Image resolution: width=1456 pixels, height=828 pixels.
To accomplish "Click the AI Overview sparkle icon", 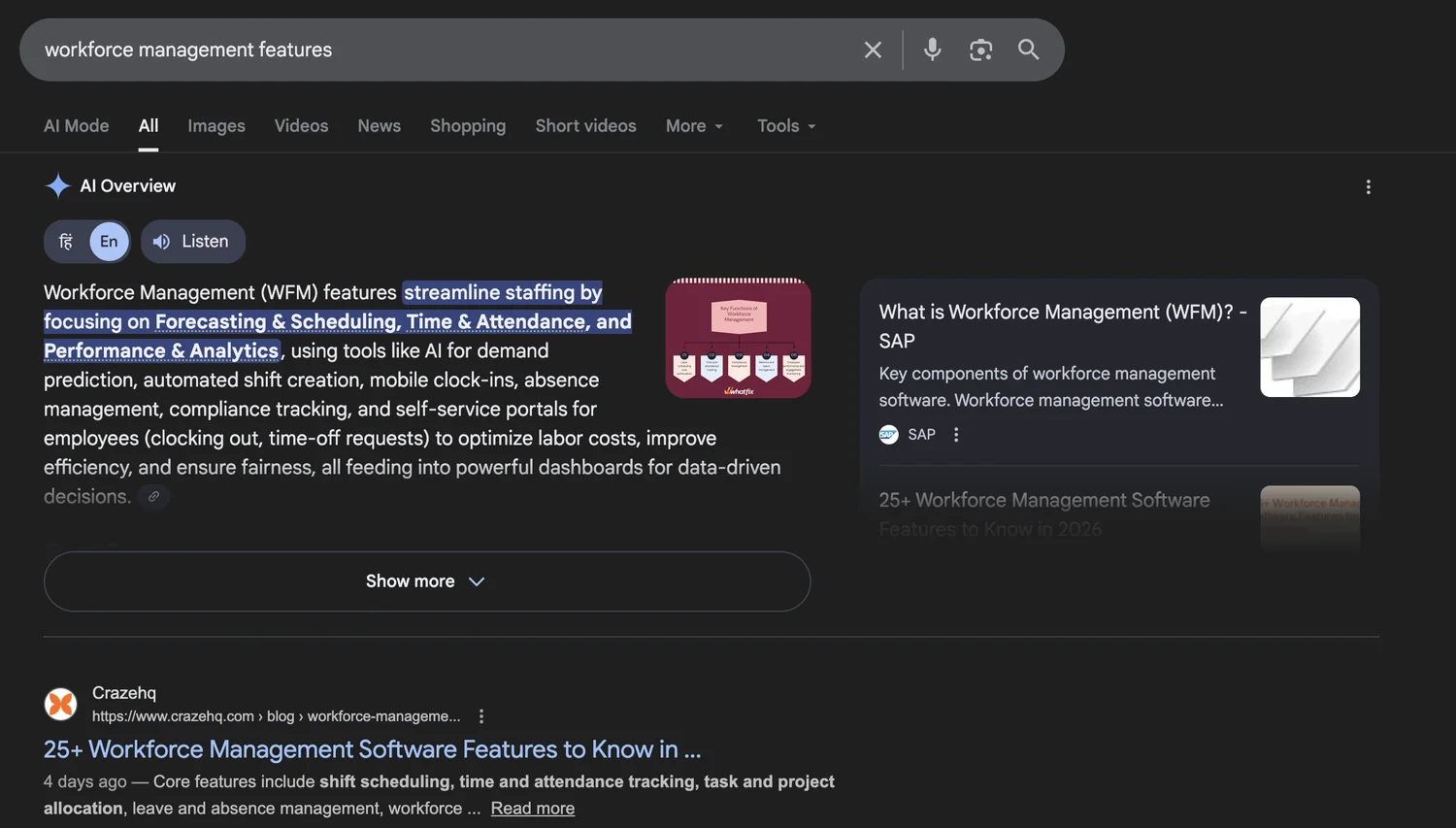I will [58, 185].
